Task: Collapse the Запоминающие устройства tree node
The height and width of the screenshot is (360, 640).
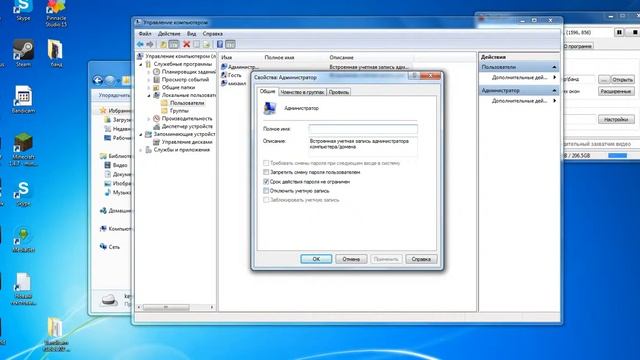Action: (x=141, y=134)
